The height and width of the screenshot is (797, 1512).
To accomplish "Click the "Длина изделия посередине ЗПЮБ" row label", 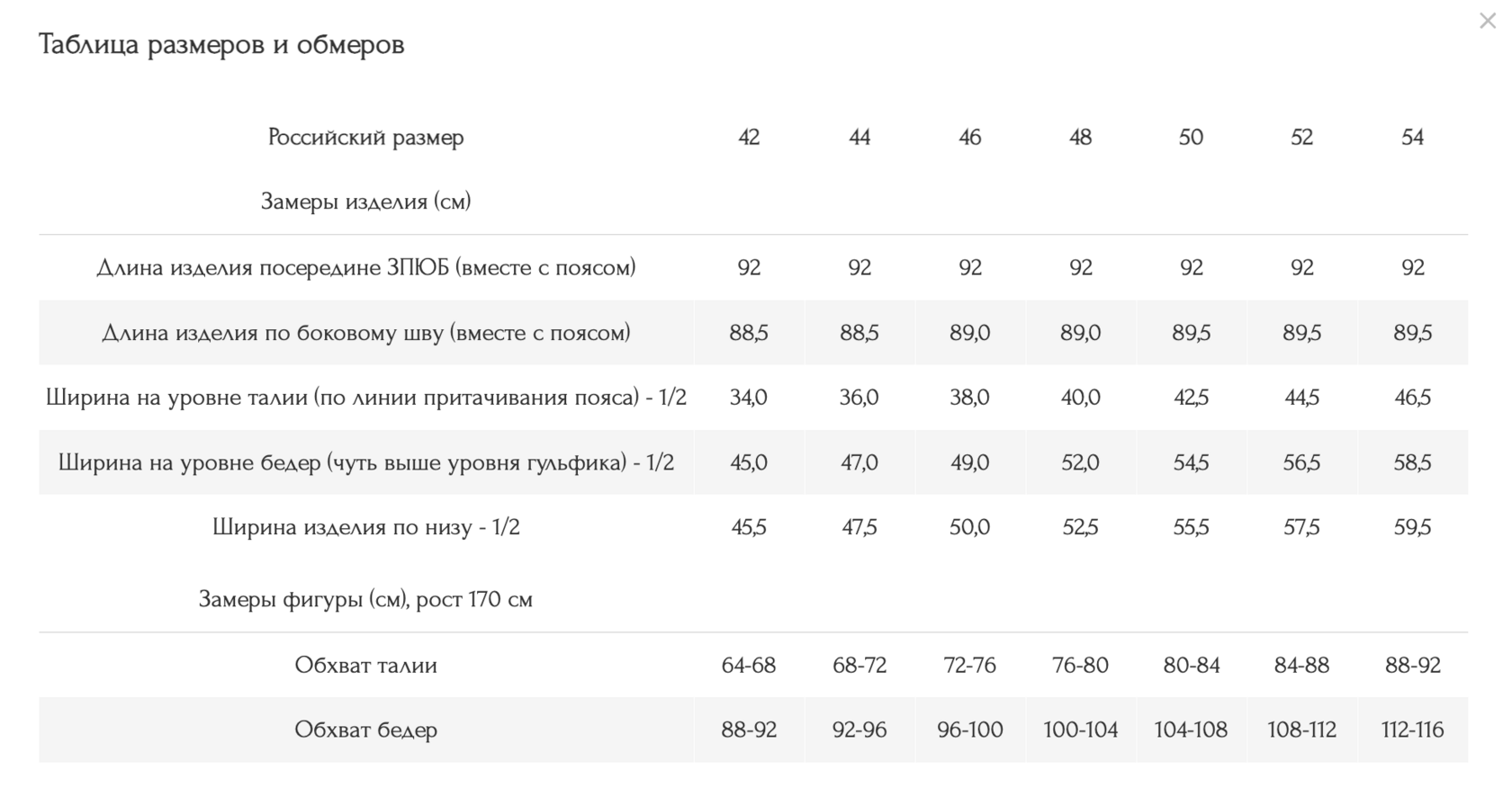I will [366, 268].
